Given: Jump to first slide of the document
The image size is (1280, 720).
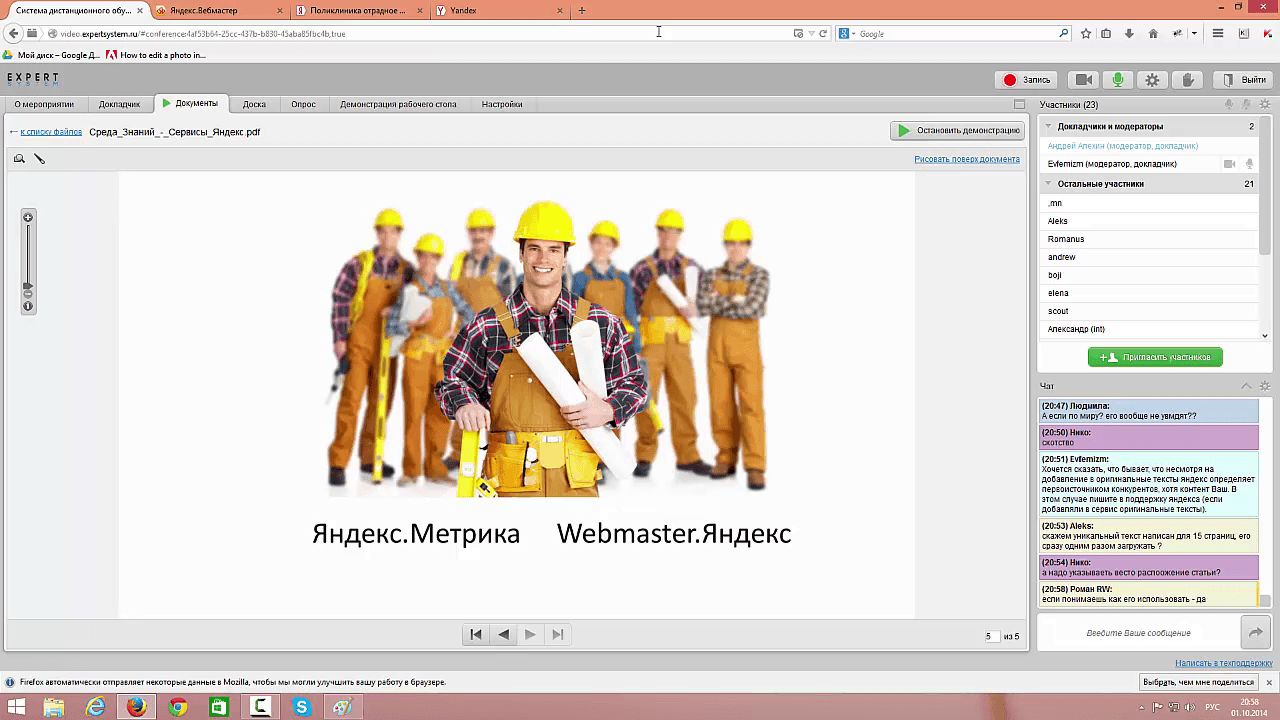Looking at the screenshot, I should click(476, 634).
